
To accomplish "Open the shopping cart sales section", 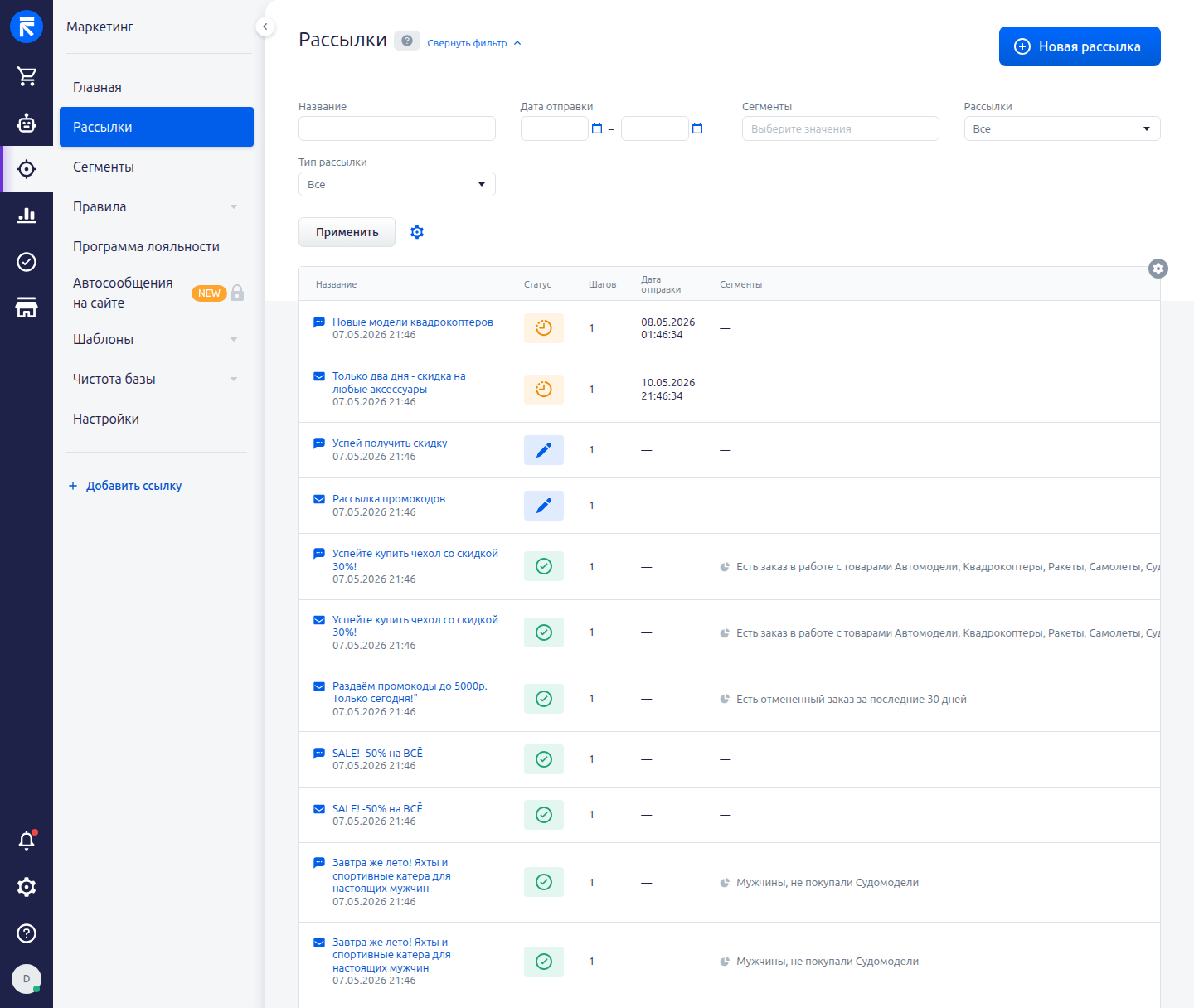I will point(27,76).
